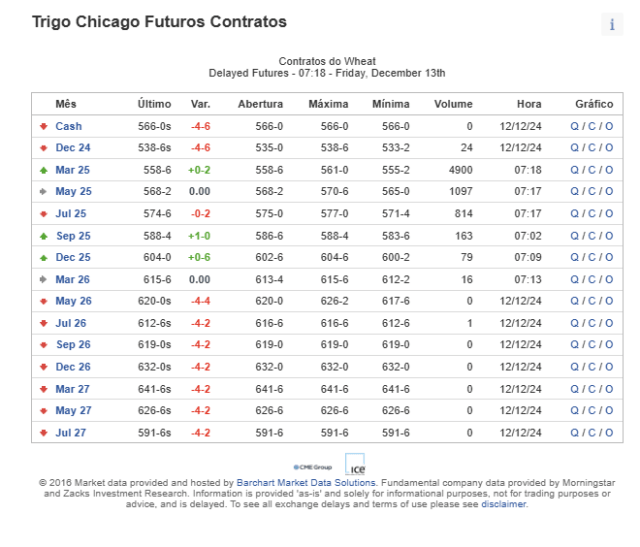The image size is (640, 547).
Task: Open the O options link for Dec 25
Action: click(x=609, y=257)
